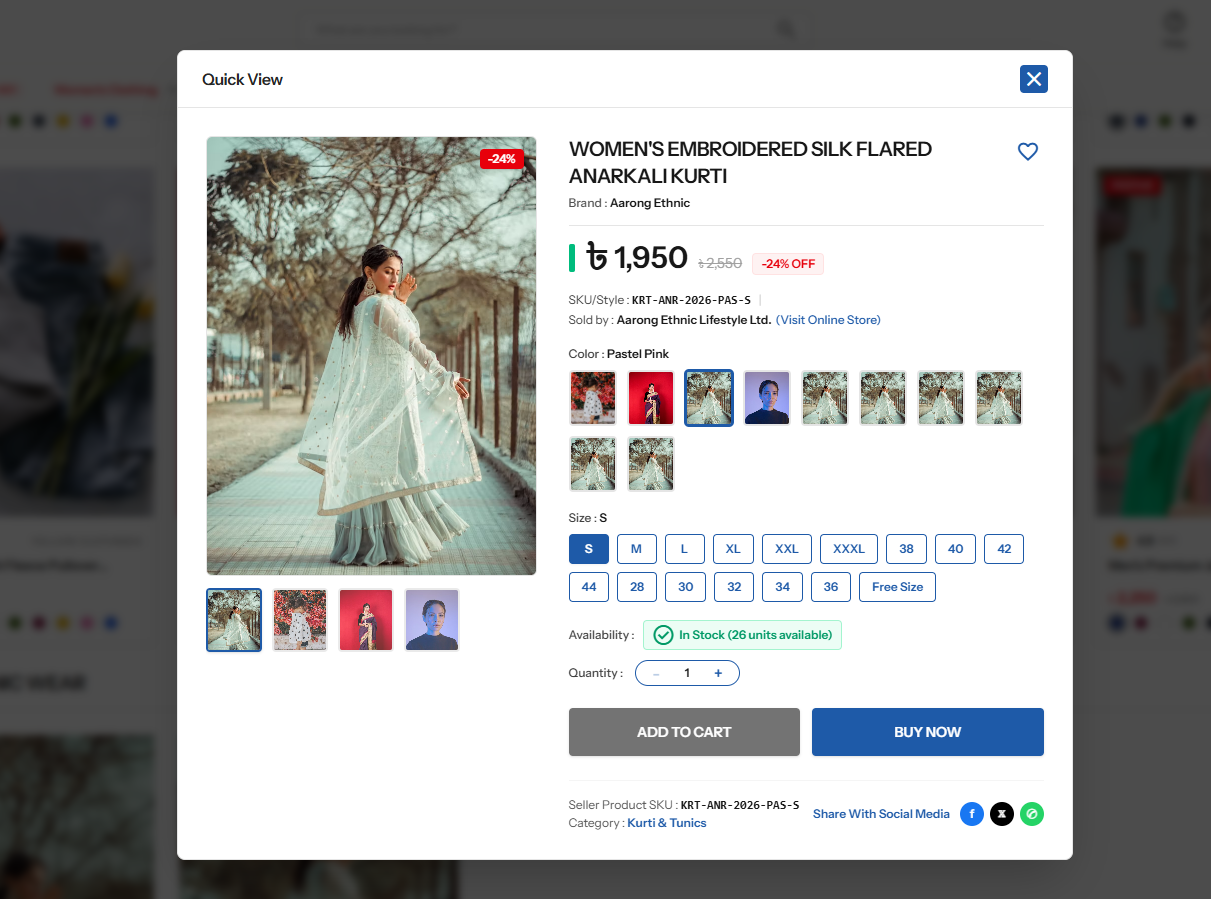Click seller name Aarong Ethnic Lifestyle Ltd.
Viewport: 1211px width, 899px height.
tap(694, 320)
